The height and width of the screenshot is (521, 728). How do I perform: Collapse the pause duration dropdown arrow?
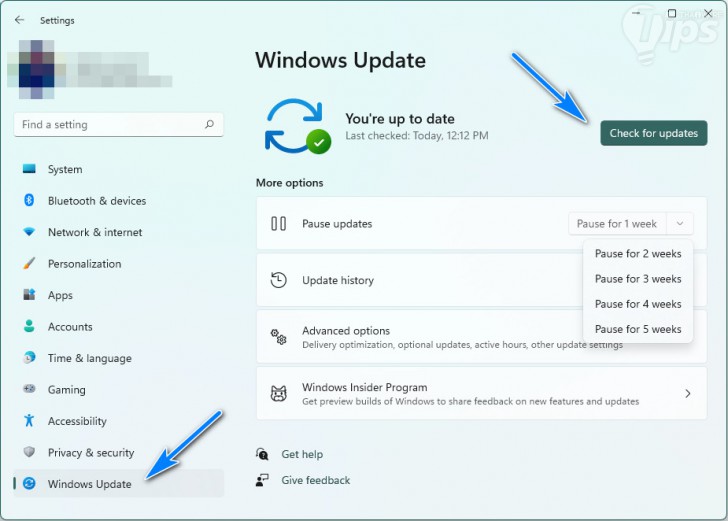pos(680,223)
